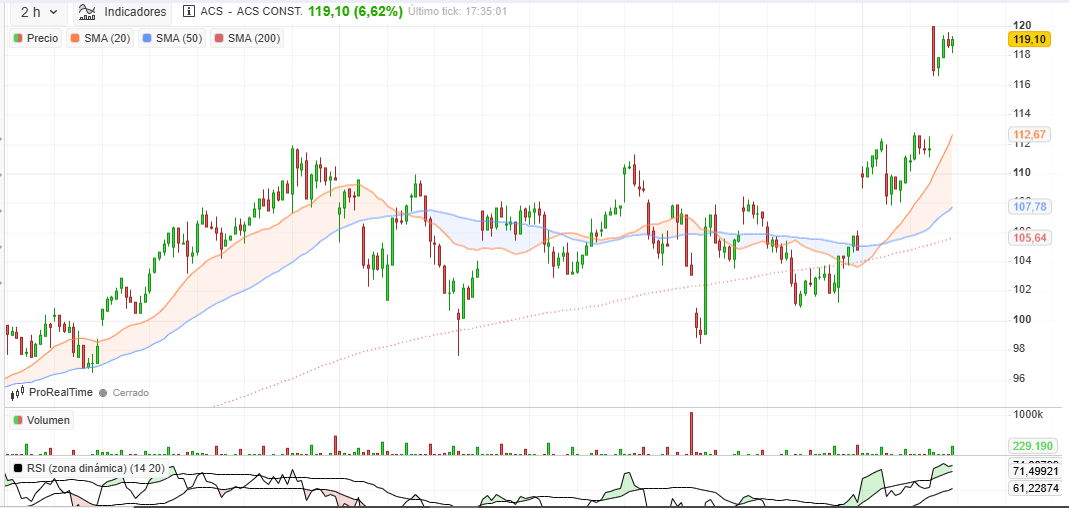The image size is (1069, 508).
Task: Toggle the SMA (200) legend chip
Action: (247, 38)
